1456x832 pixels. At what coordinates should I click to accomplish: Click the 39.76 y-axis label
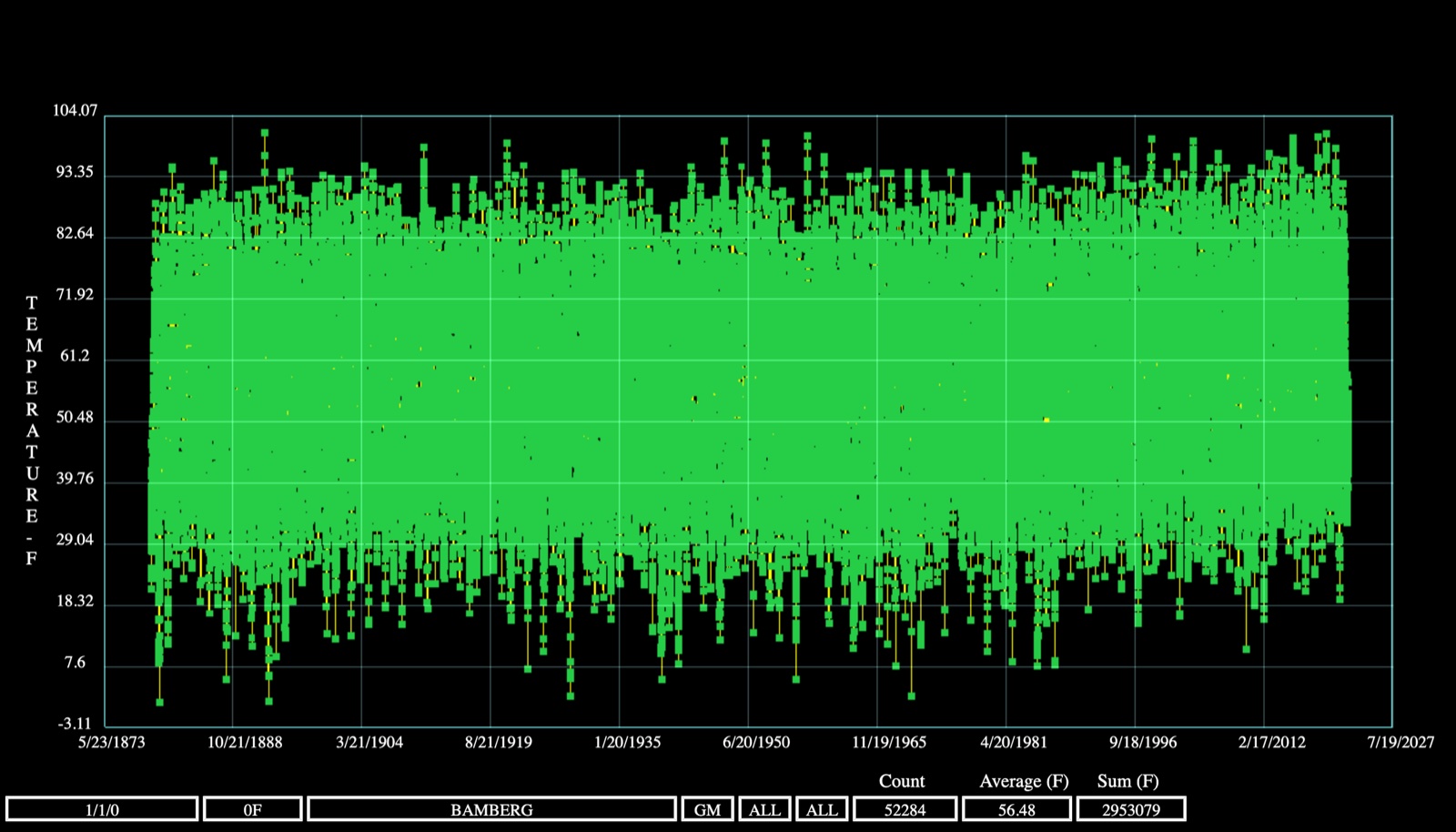[75, 479]
